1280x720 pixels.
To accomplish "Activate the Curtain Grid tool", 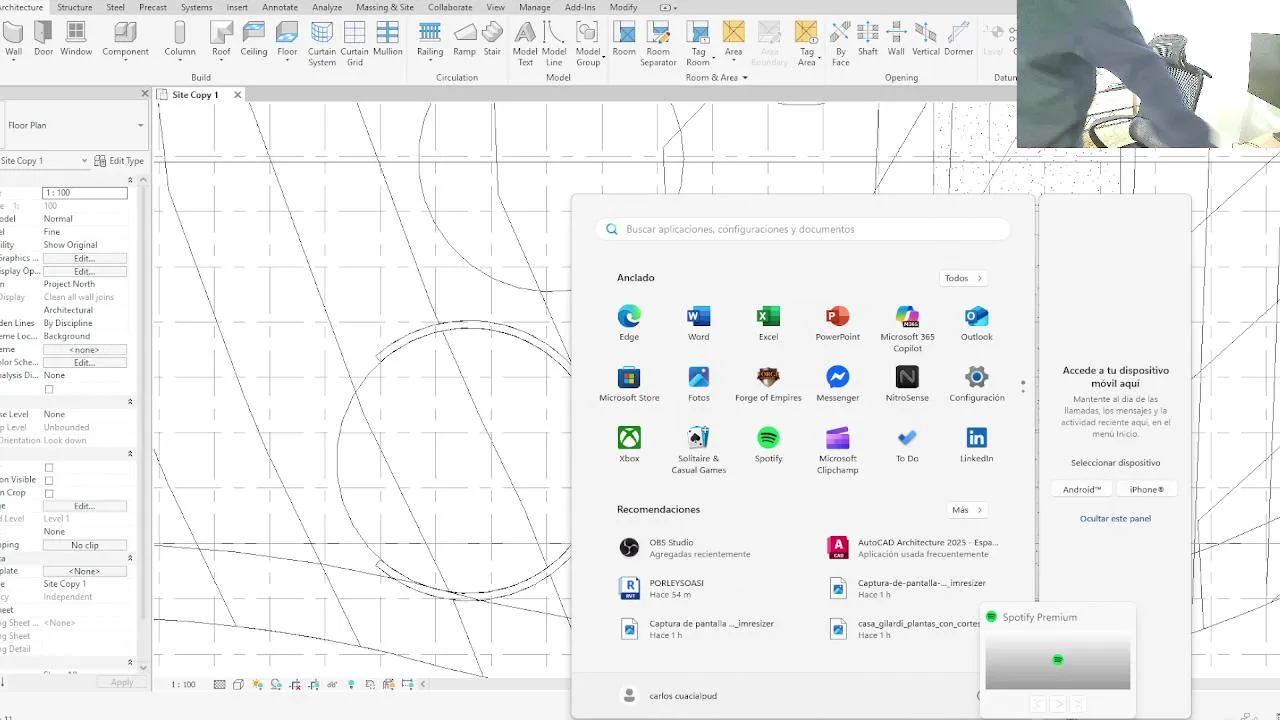I will pyautogui.click(x=355, y=44).
